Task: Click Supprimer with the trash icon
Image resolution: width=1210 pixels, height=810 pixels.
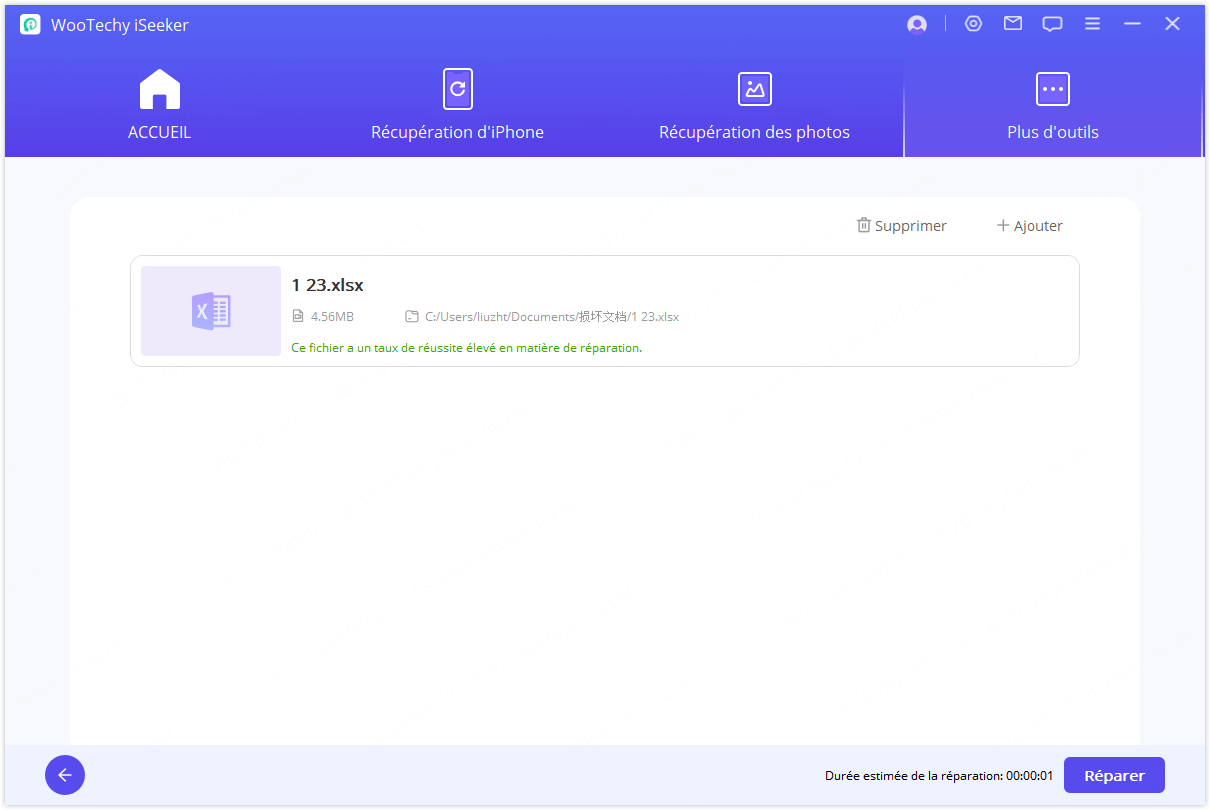Action: 901,226
